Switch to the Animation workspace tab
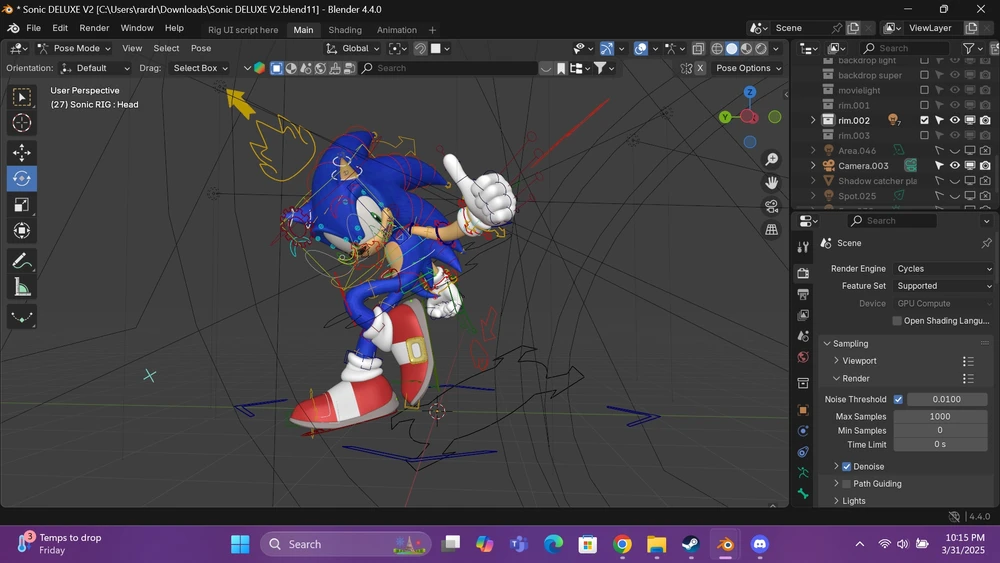The width and height of the screenshot is (1000, 563). pos(397,30)
